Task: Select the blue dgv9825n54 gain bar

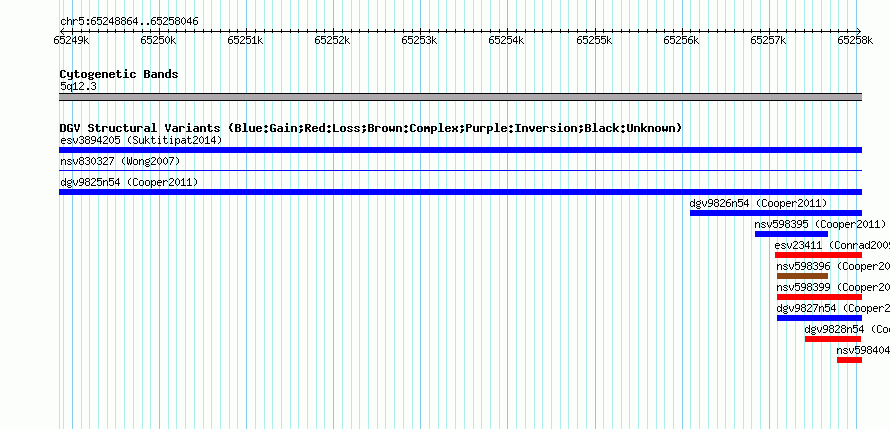Action: 460,192
